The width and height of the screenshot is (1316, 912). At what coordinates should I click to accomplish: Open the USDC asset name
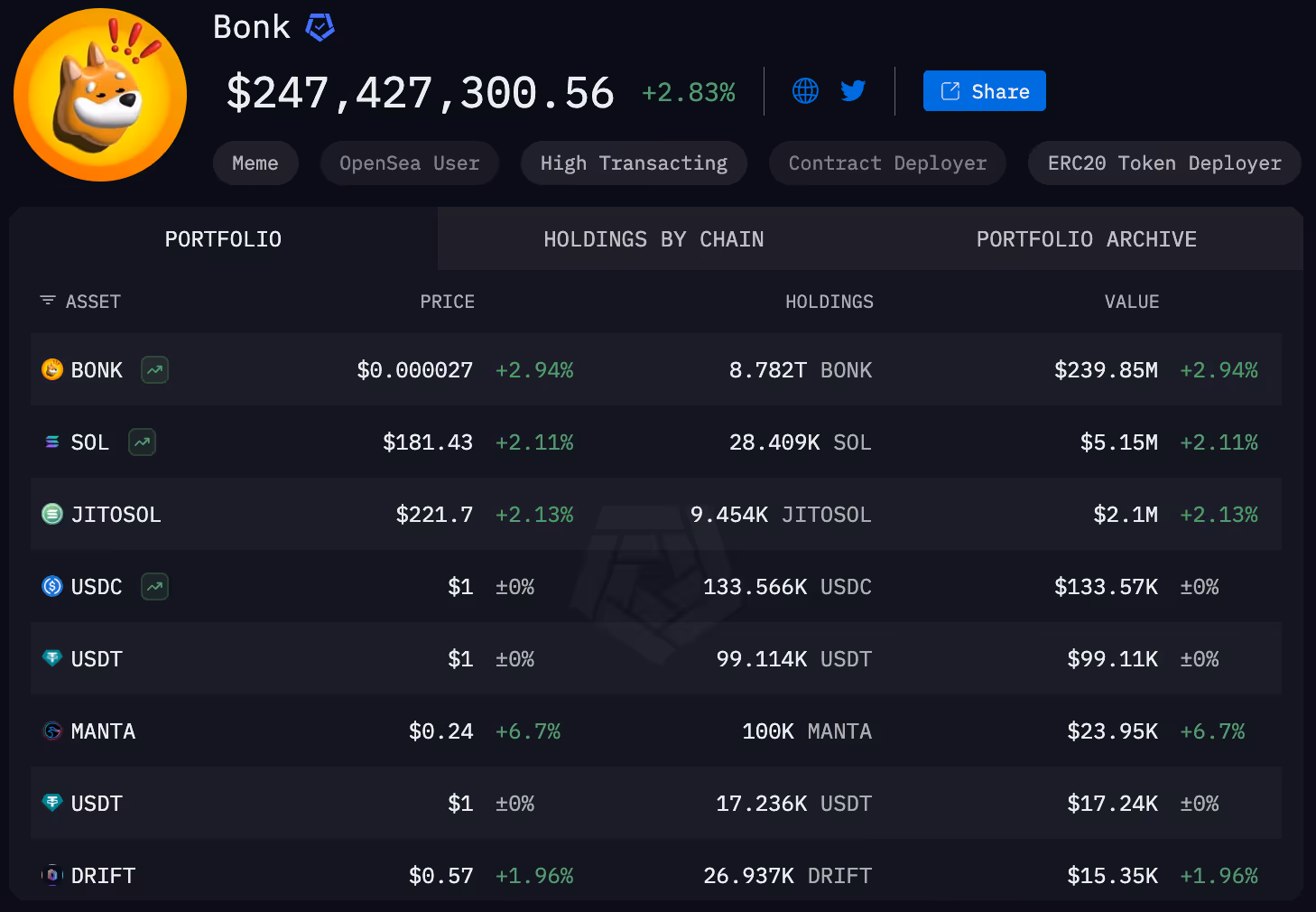click(x=97, y=587)
